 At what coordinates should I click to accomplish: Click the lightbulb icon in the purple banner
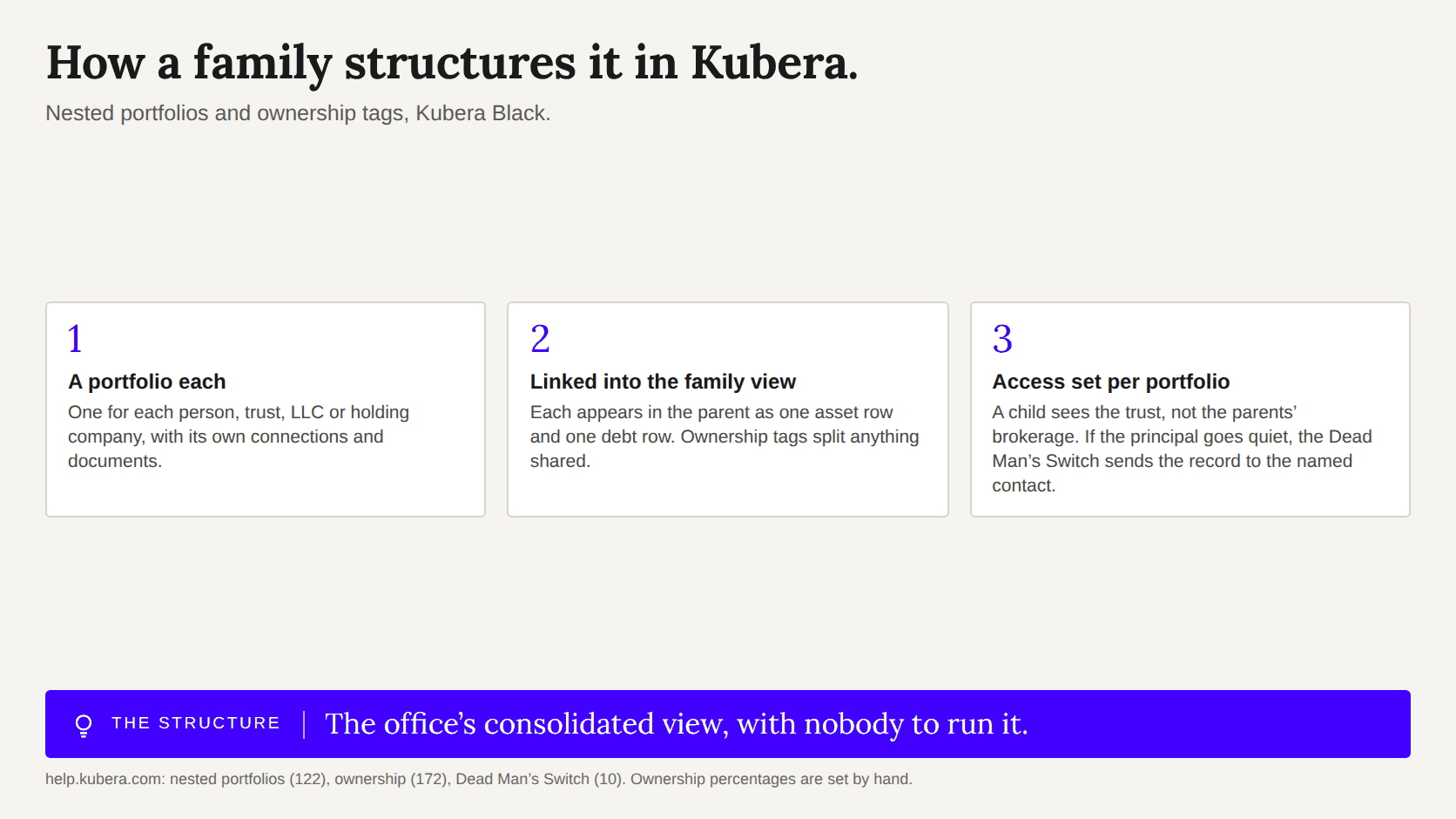84,725
